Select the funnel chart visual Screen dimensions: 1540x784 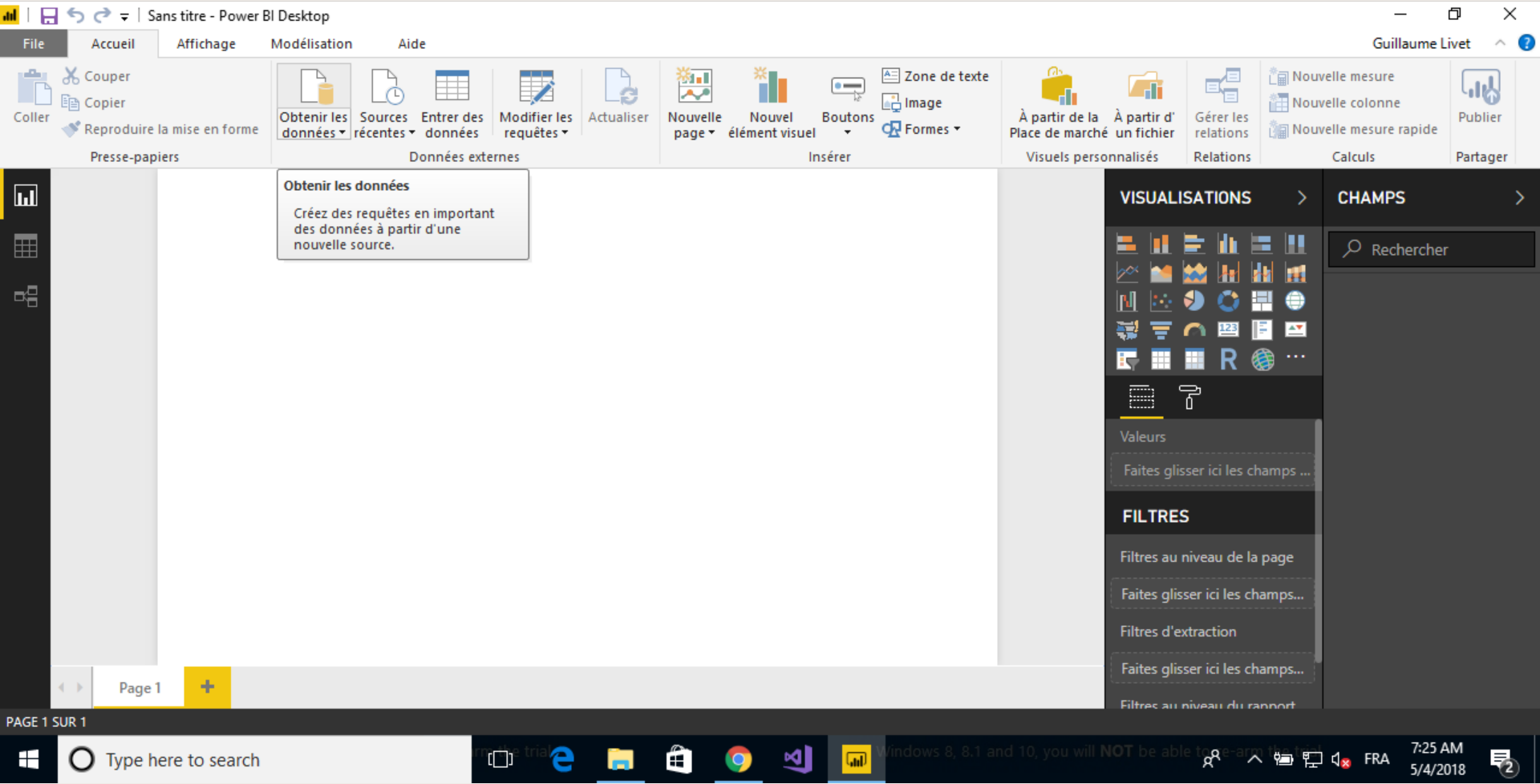click(1161, 330)
